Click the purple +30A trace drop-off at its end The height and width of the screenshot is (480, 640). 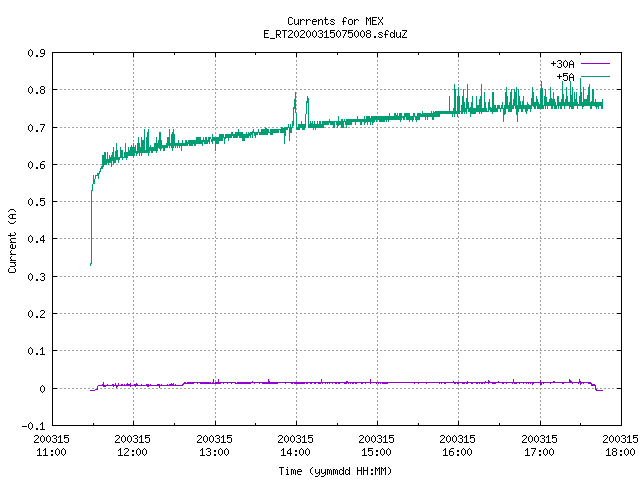(595, 387)
